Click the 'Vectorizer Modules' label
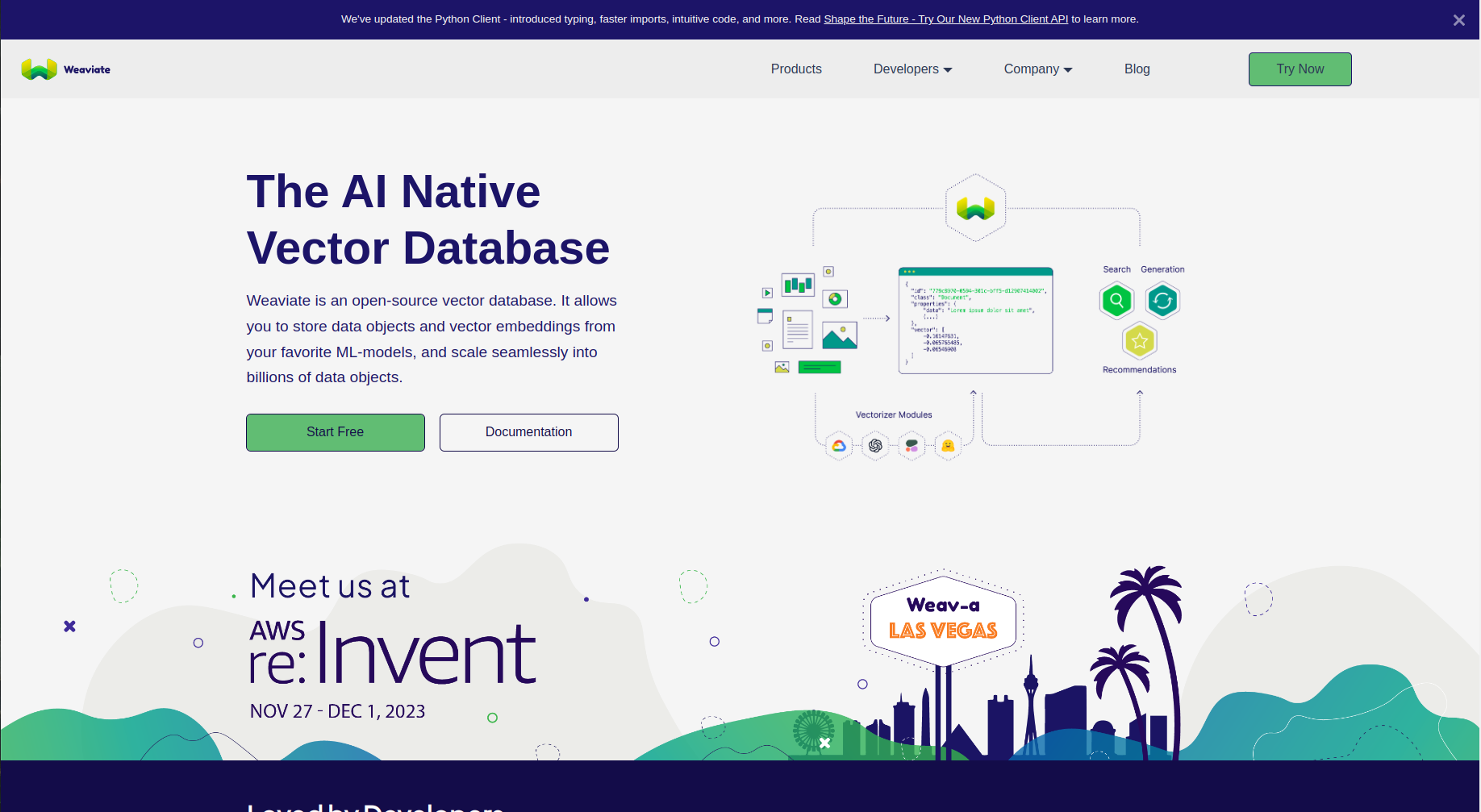 click(x=894, y=415)
